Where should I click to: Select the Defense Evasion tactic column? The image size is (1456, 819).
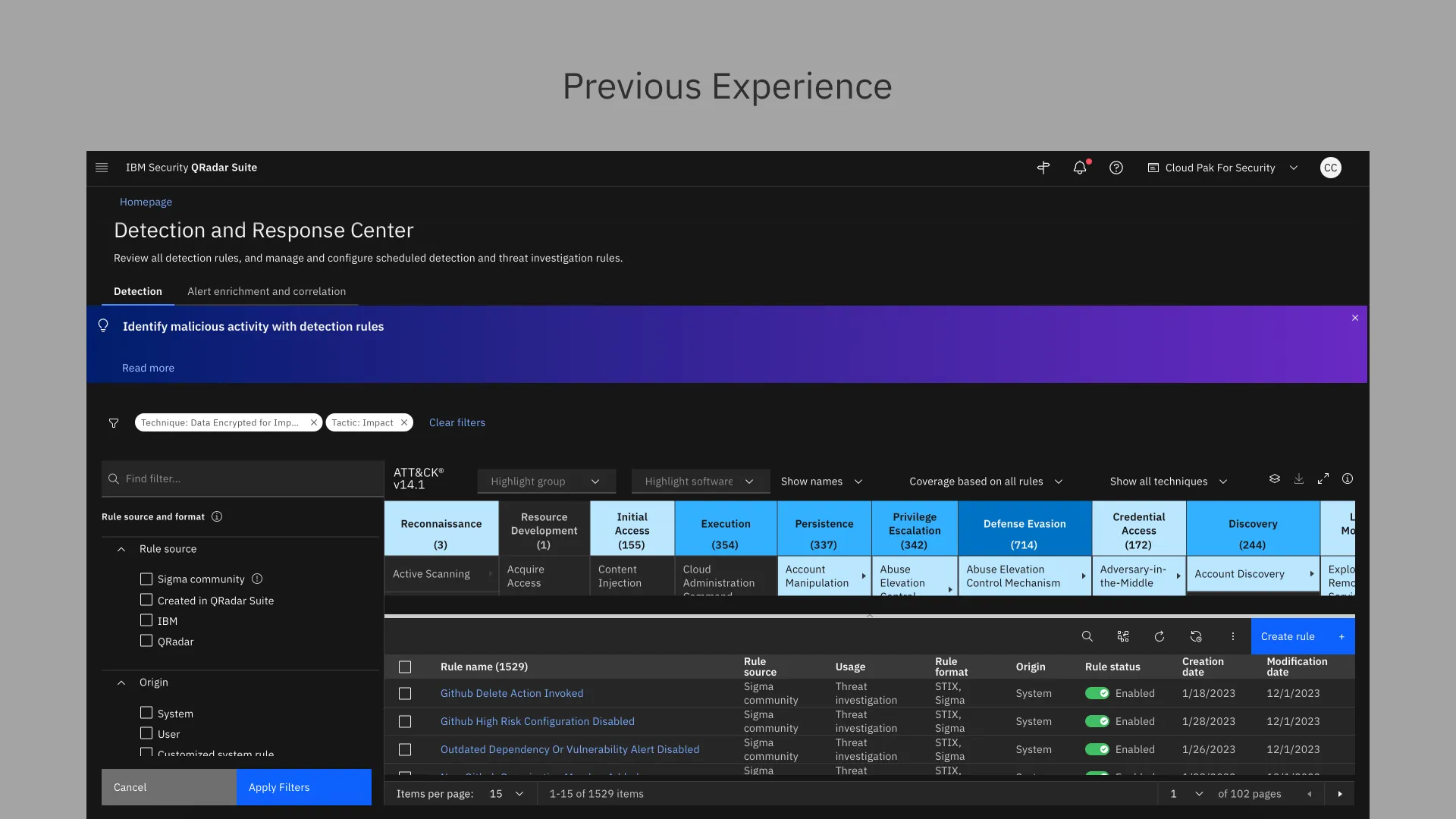tap(1025, 529)
